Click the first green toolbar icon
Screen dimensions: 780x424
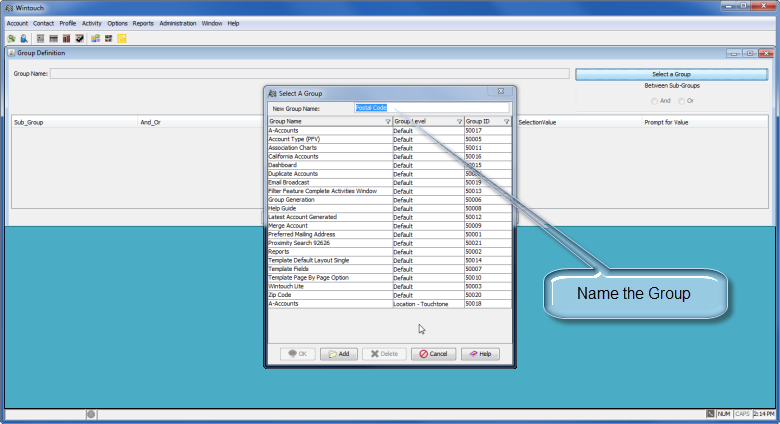pos(10,38)
